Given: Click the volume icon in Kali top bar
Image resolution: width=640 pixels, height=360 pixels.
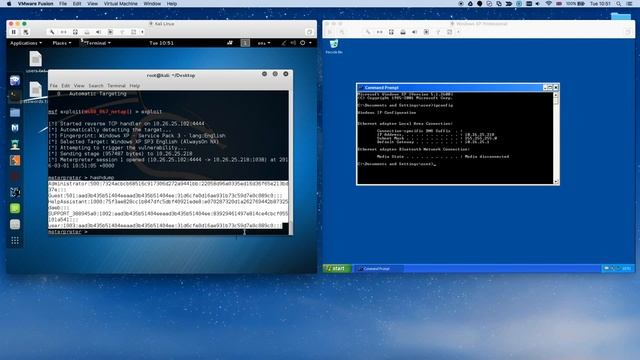Looking at the screenshot, I should (x=293, y=43).
